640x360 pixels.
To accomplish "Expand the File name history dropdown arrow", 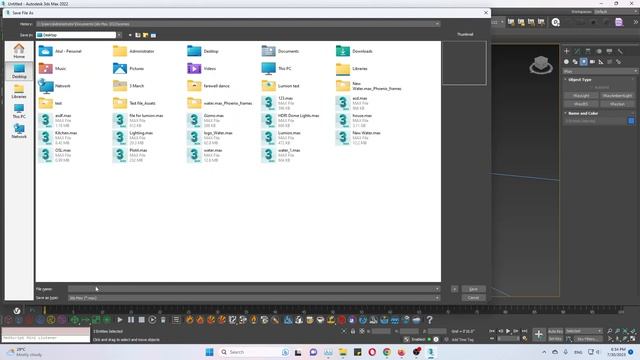I will 437,289.
